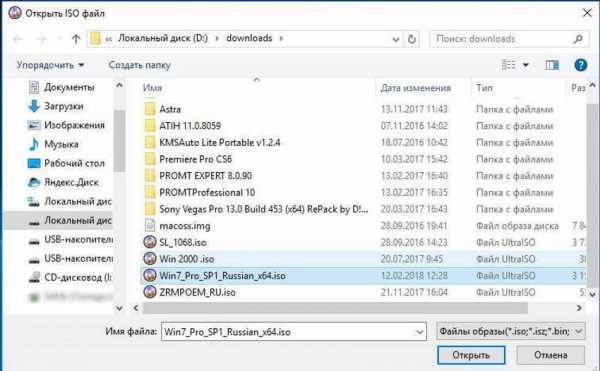This screenshot has width=600, height=371.
Task: Open Музыка in the sidebar
Action: pos(61,144)
